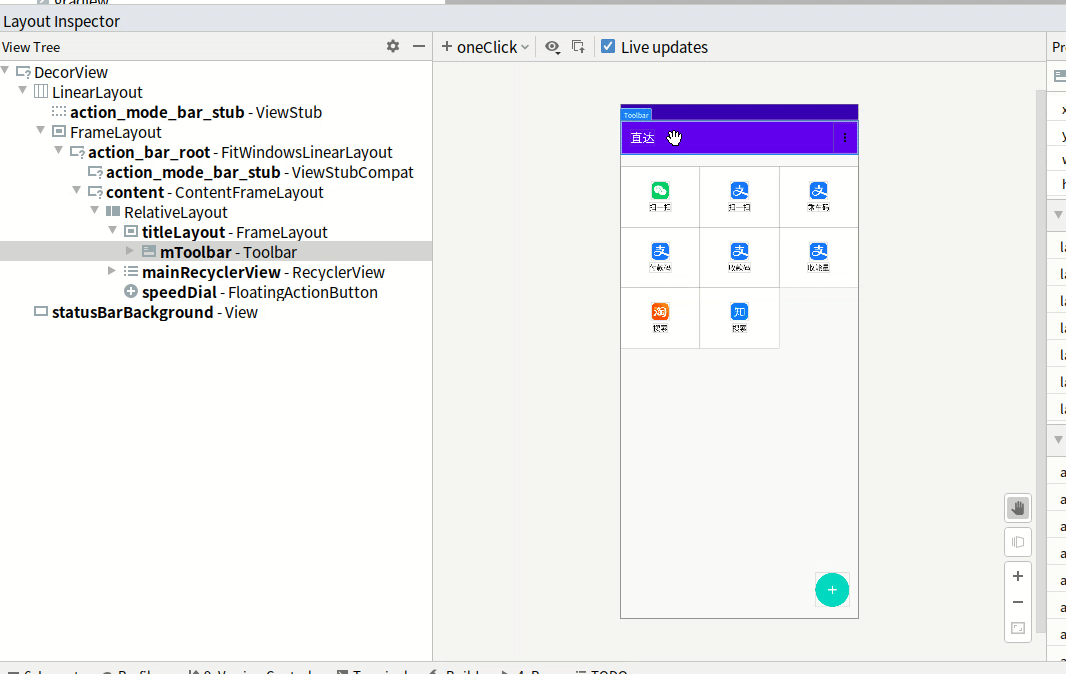Collapse the RelativeLayout node
The image size is (1066, 674).
pyautogui.click(x=95, y=210)
